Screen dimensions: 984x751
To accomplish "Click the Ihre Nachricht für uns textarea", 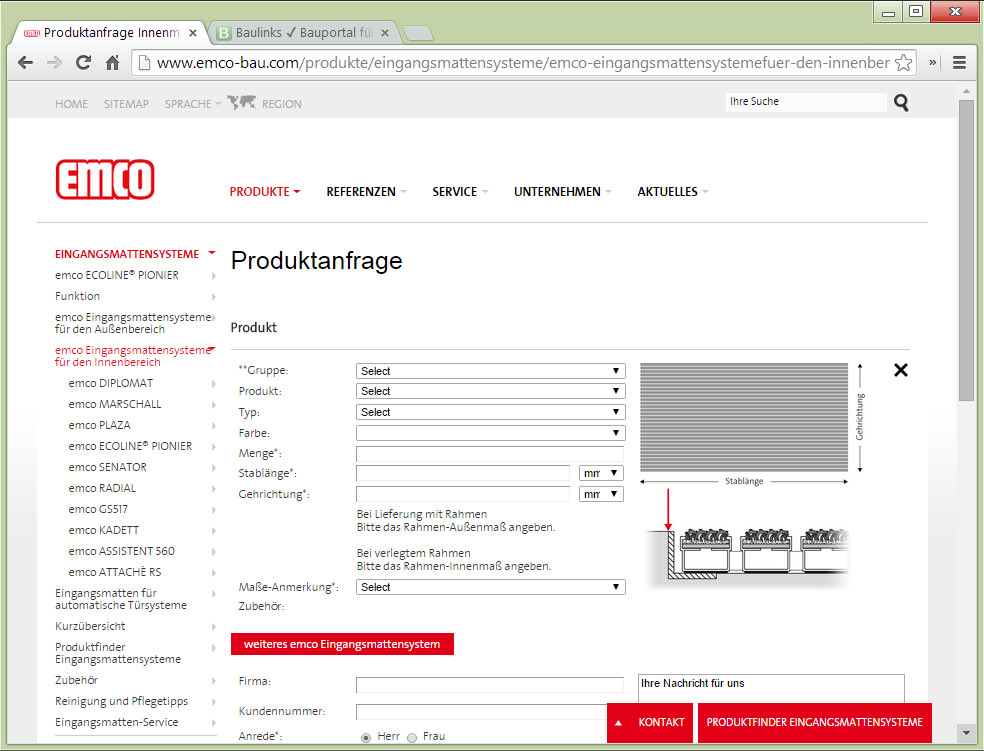I will pyautogui.click(x=771, y=689).
